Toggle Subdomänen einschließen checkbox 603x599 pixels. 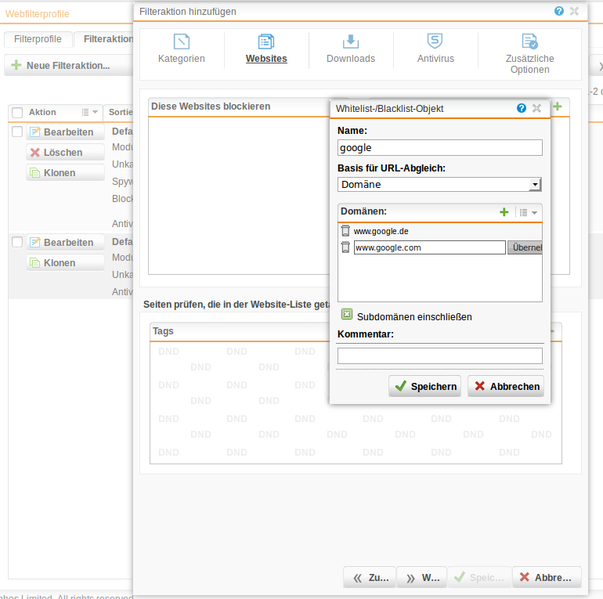347,315
